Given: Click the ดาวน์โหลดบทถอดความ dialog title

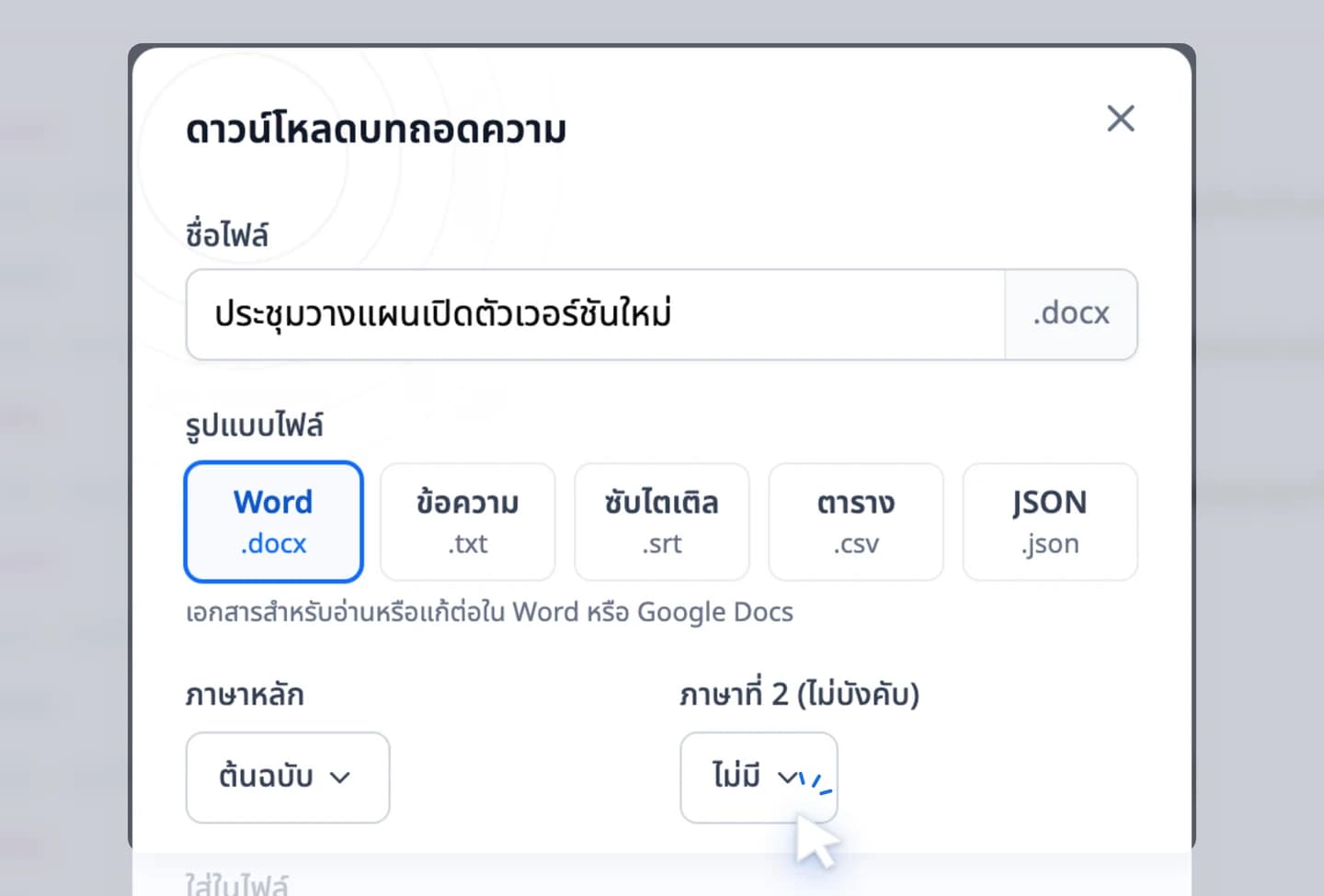Looking at the screenshot, I should pos(376,130).
